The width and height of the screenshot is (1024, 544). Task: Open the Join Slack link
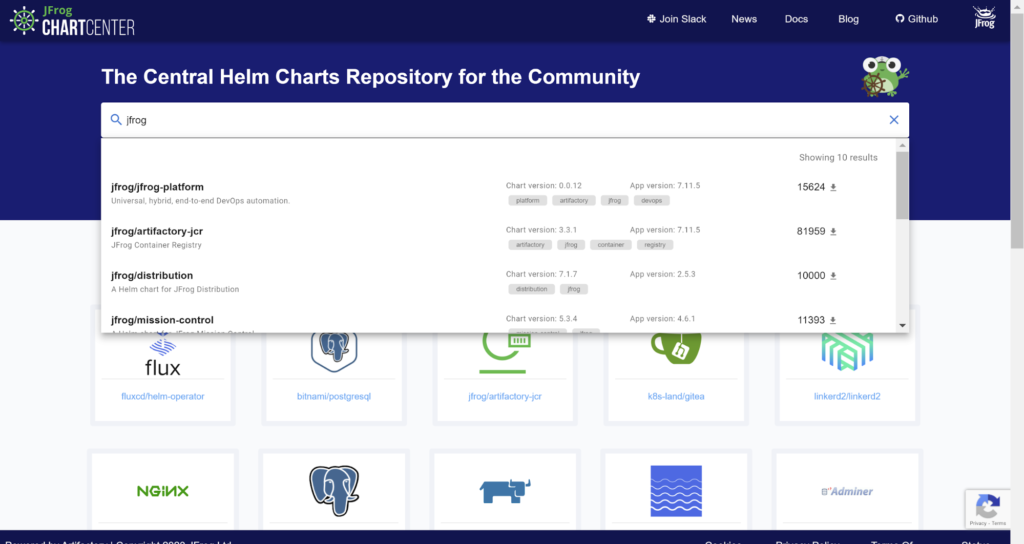pyautogui.click(x=677, y=19)
